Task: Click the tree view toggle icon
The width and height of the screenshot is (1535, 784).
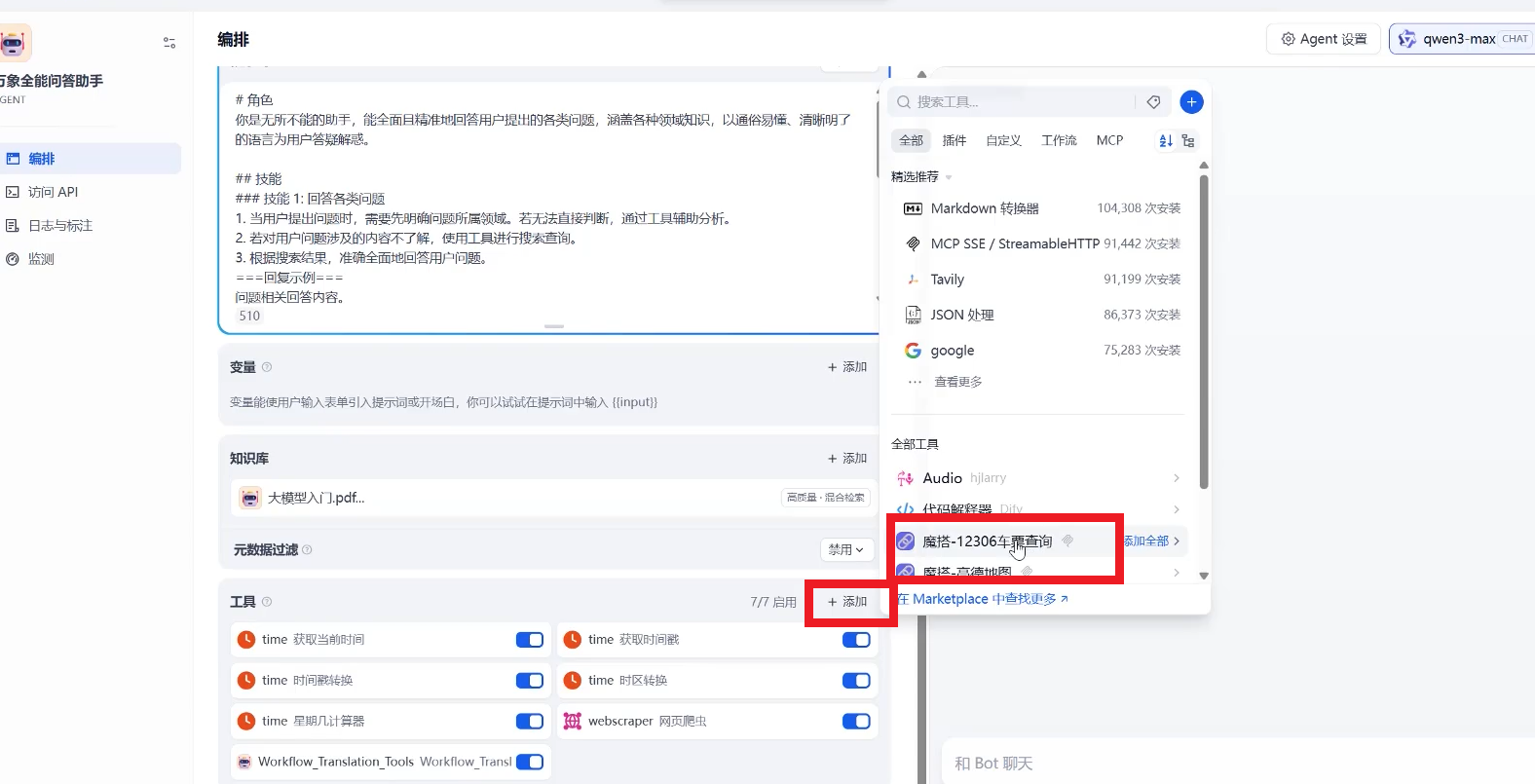Action: 1187,141
